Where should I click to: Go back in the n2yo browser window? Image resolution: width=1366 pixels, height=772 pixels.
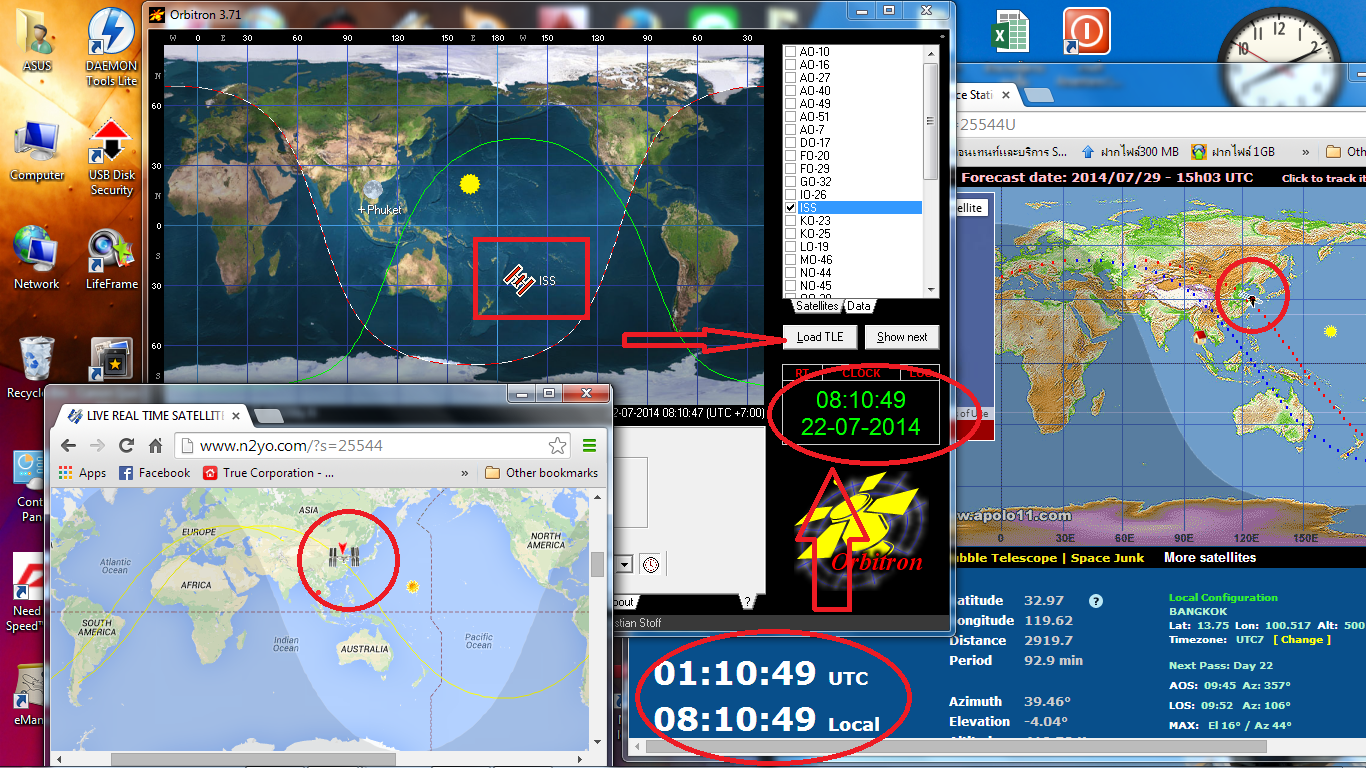click(x=68, y=445)
